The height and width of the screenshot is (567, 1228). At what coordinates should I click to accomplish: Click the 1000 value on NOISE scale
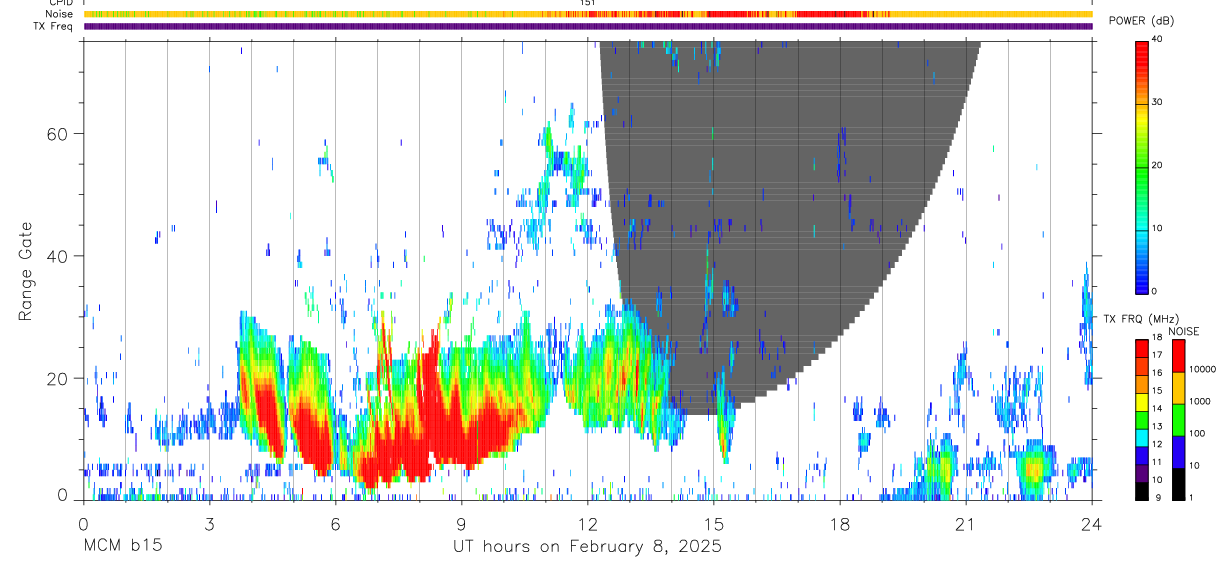point(1200,401)
